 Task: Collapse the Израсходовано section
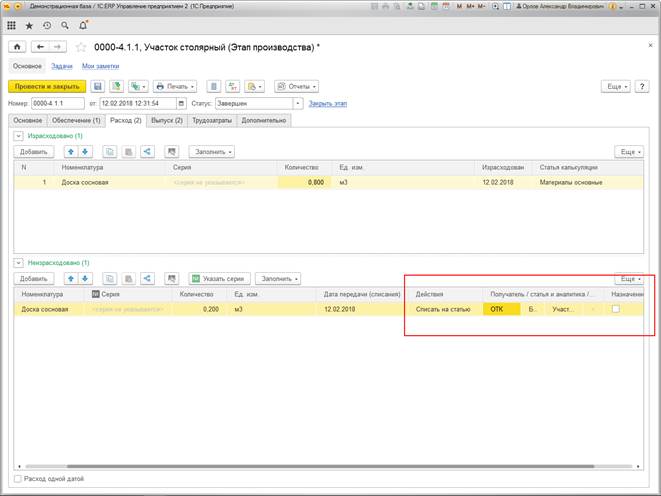[17, 135]
